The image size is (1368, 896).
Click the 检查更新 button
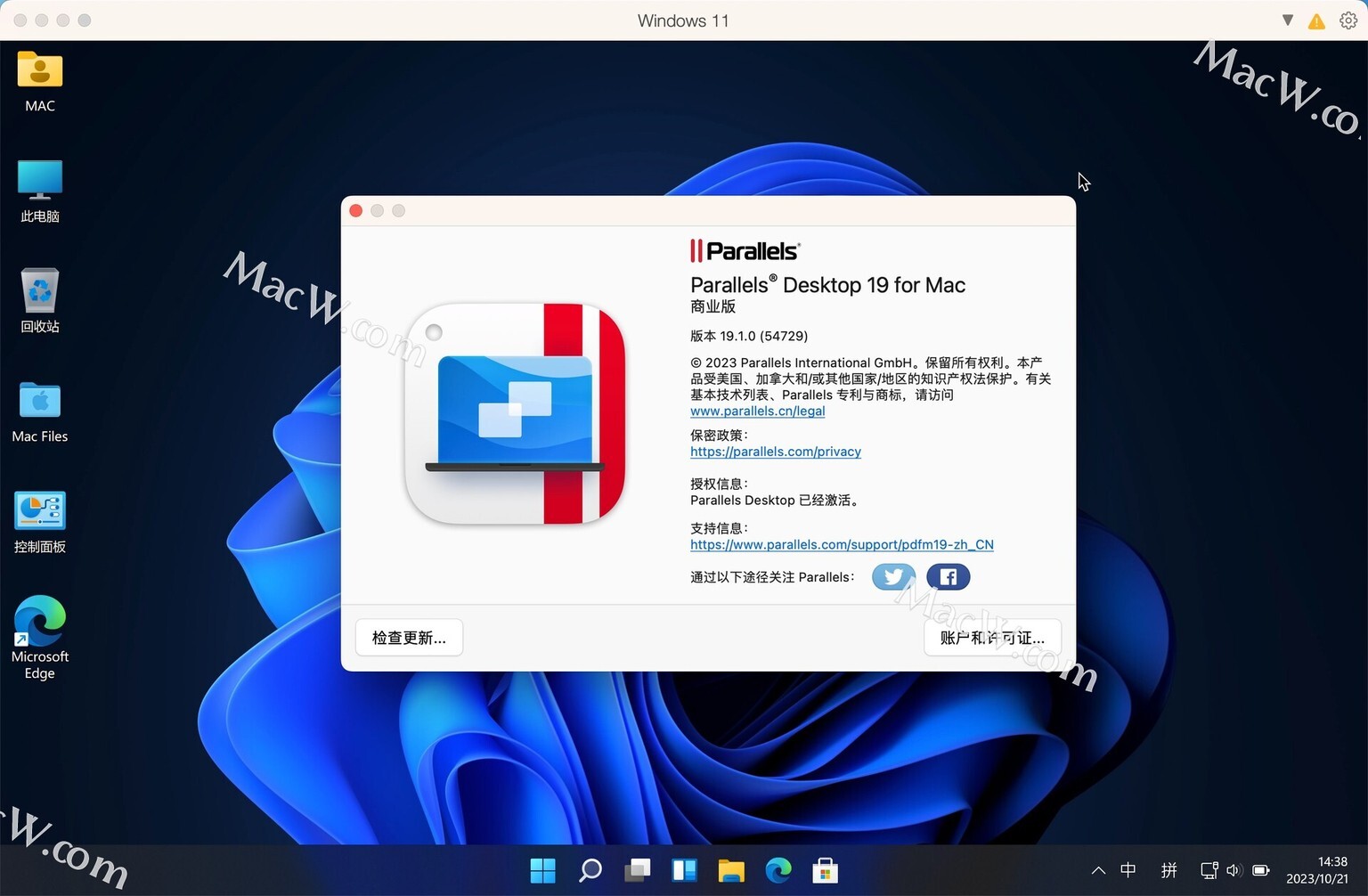(409, 638)
